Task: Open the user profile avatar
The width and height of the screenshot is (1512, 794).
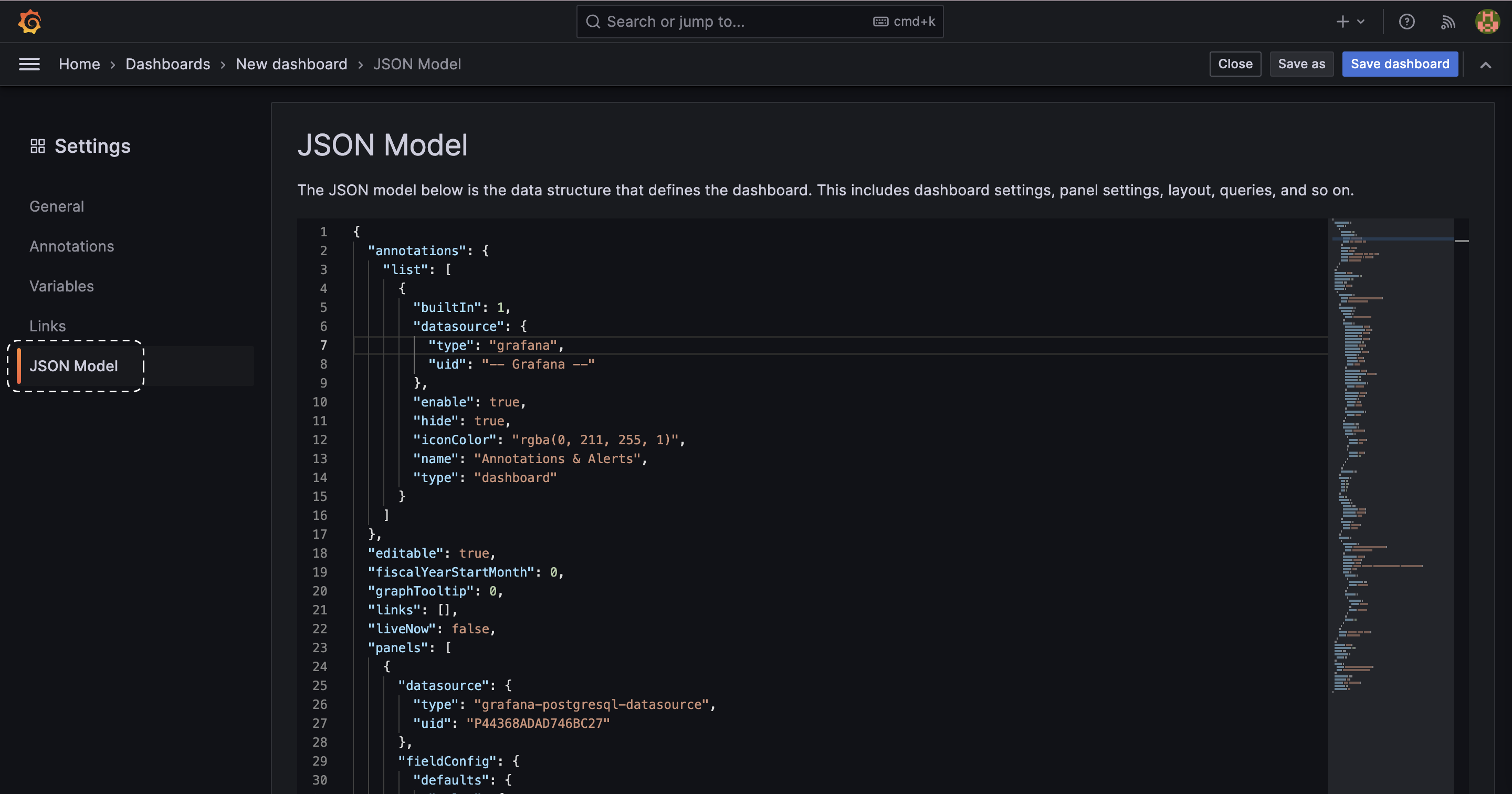Action: click(1487, 22)
